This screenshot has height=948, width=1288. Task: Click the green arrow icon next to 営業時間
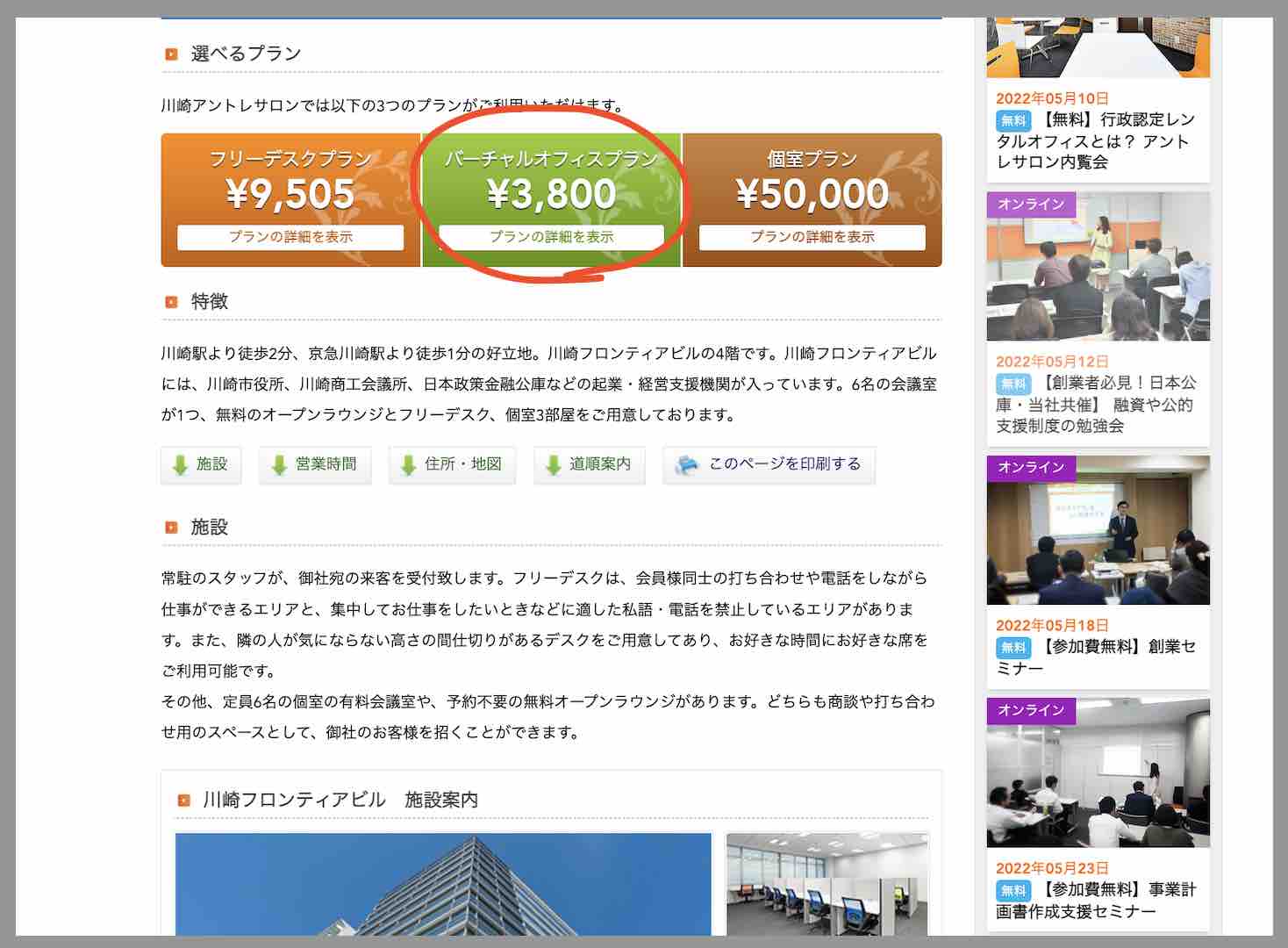coord(279,465)
